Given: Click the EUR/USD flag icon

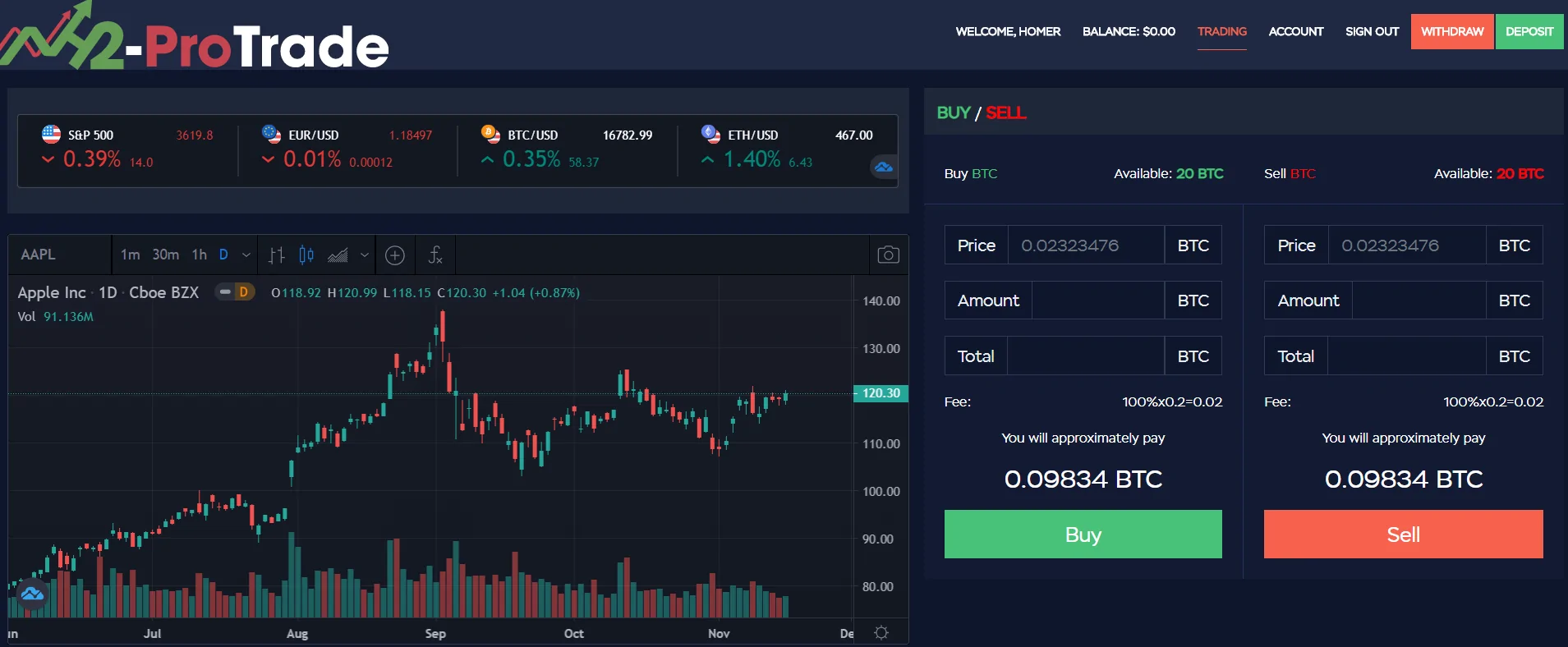Looking at the screenshot, I should [x=271, y=134].
